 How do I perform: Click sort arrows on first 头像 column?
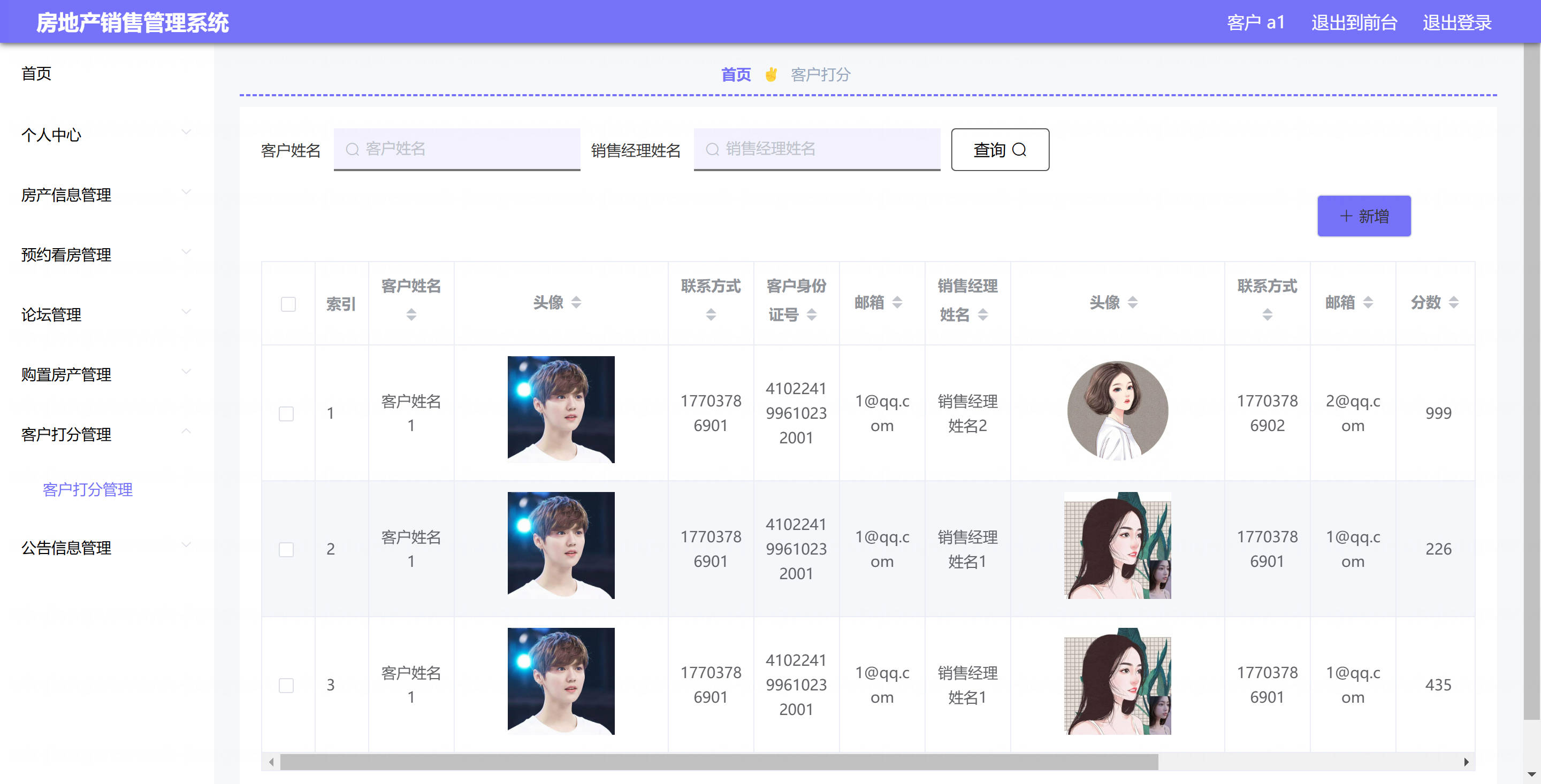(576, 303)
